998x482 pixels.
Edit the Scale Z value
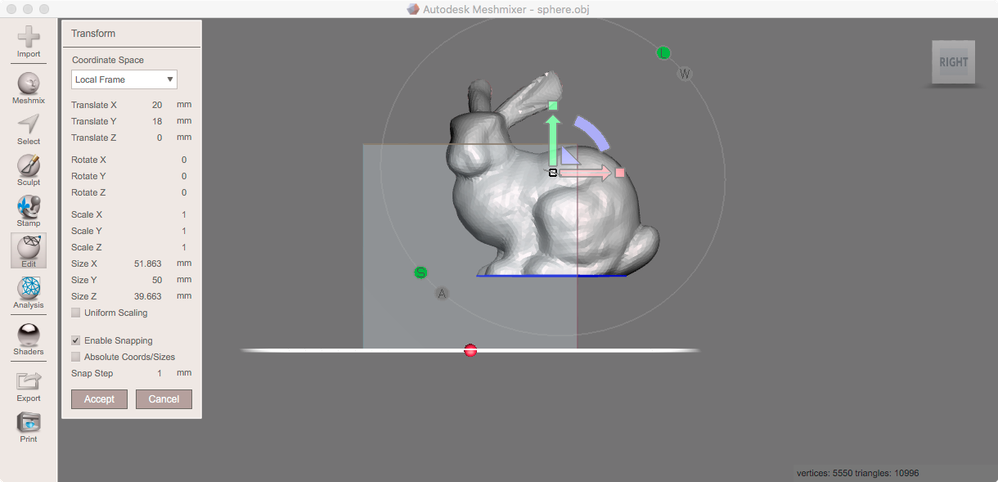(184, 248)
